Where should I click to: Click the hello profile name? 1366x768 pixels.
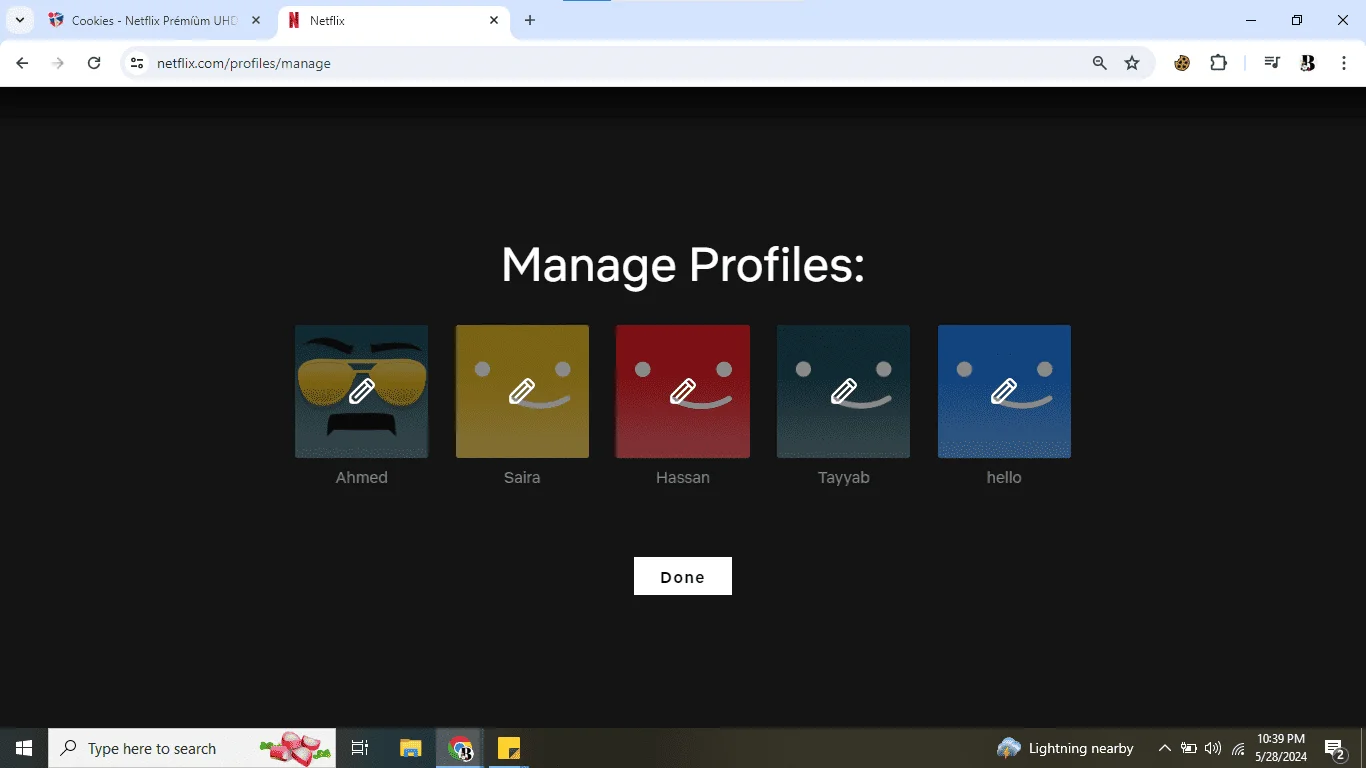click(x=1004, y=477)
